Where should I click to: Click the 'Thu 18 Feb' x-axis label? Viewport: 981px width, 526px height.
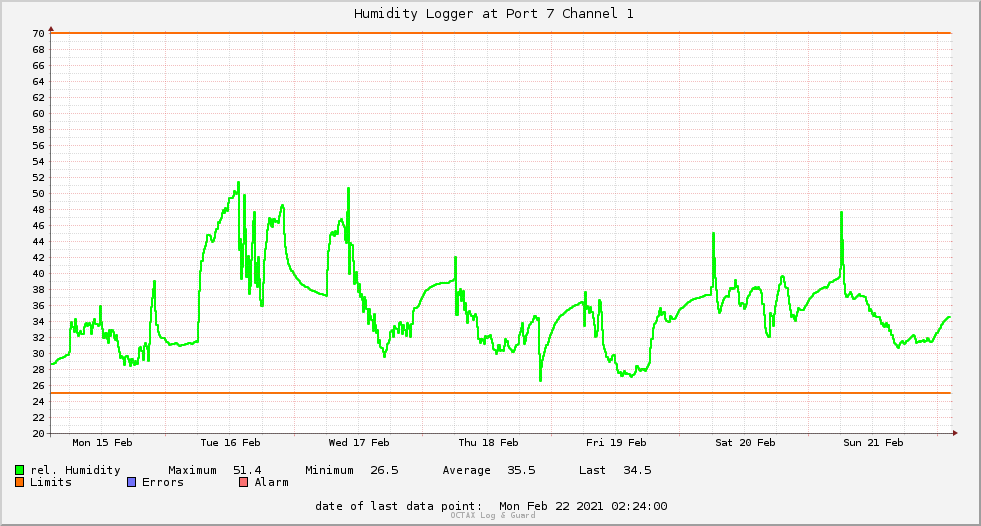click(x=488, y=443)
